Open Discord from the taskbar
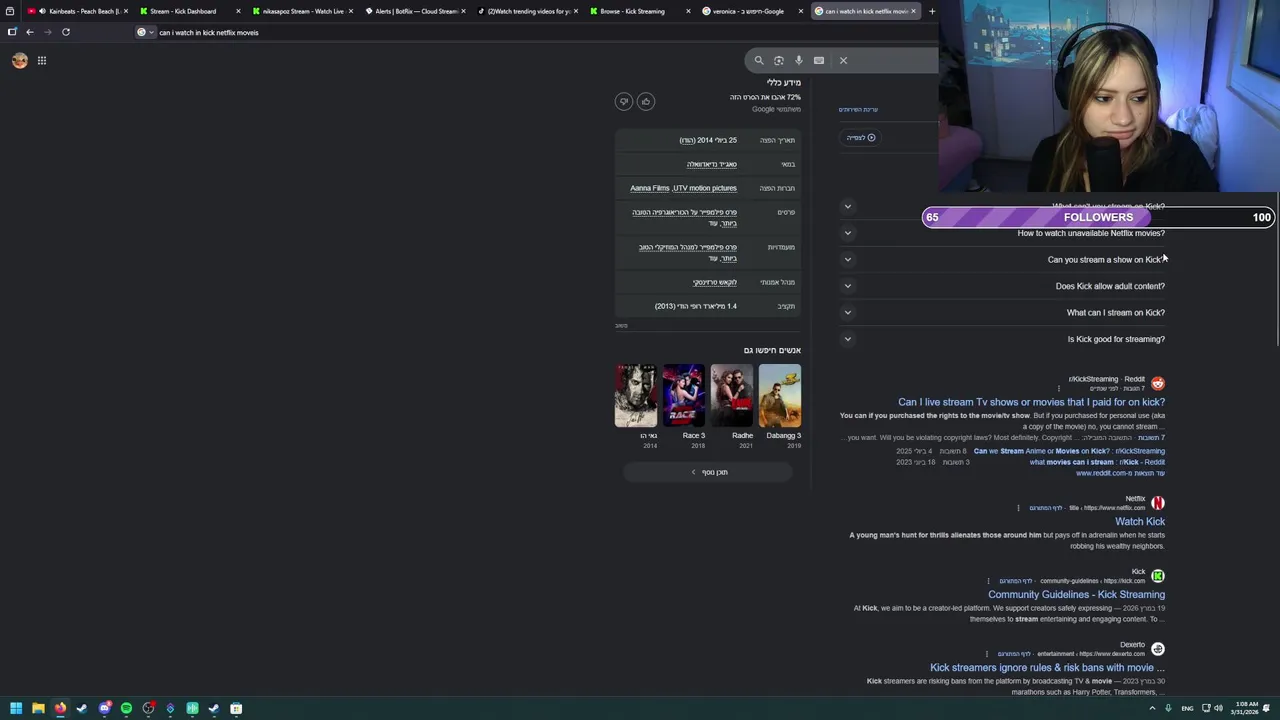1280x720 pixels. click(104, 708)
